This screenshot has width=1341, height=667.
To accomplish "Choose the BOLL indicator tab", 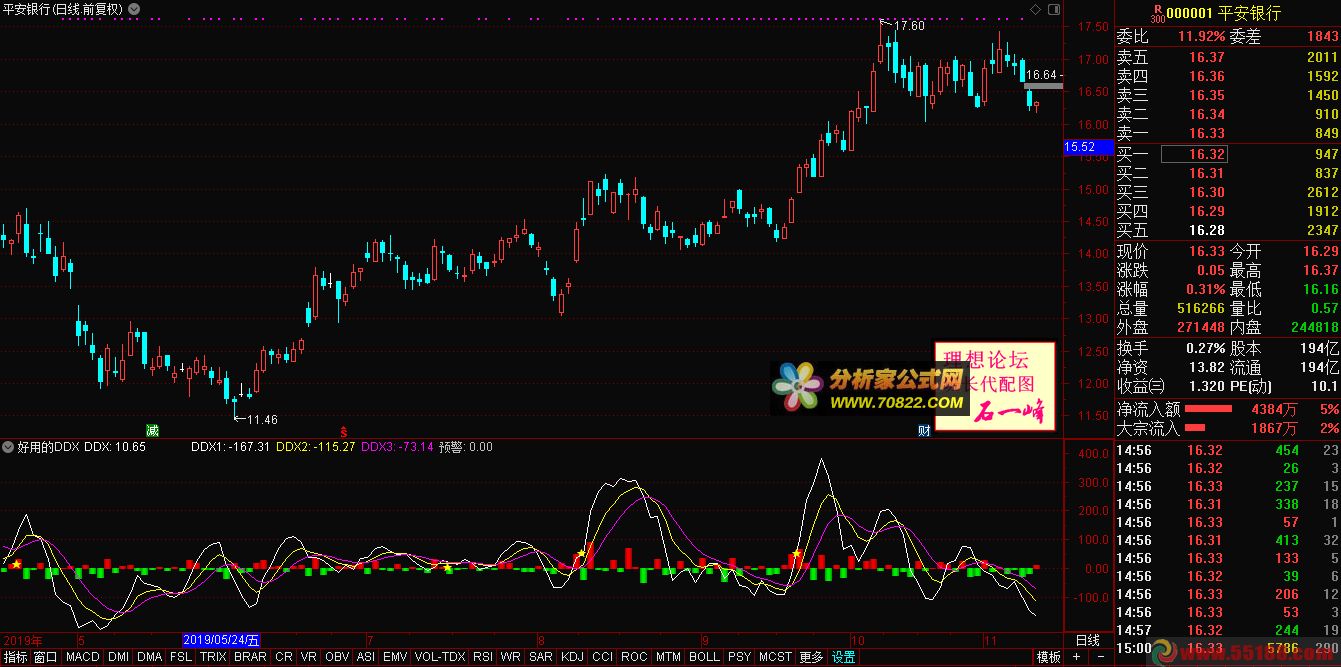I will pos(704,658).
